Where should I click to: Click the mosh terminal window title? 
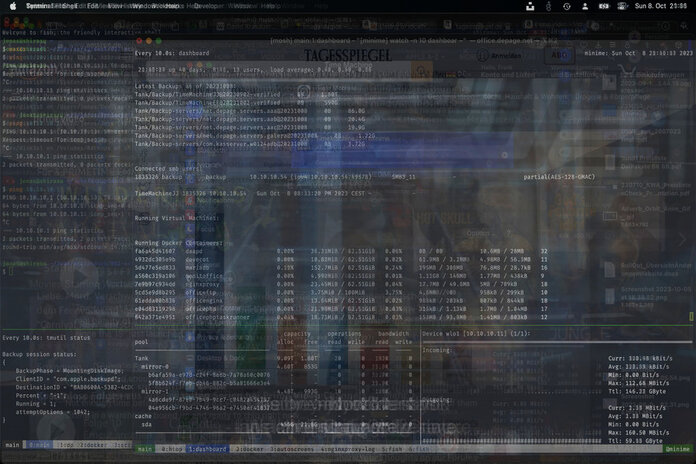tap(413, 41)
